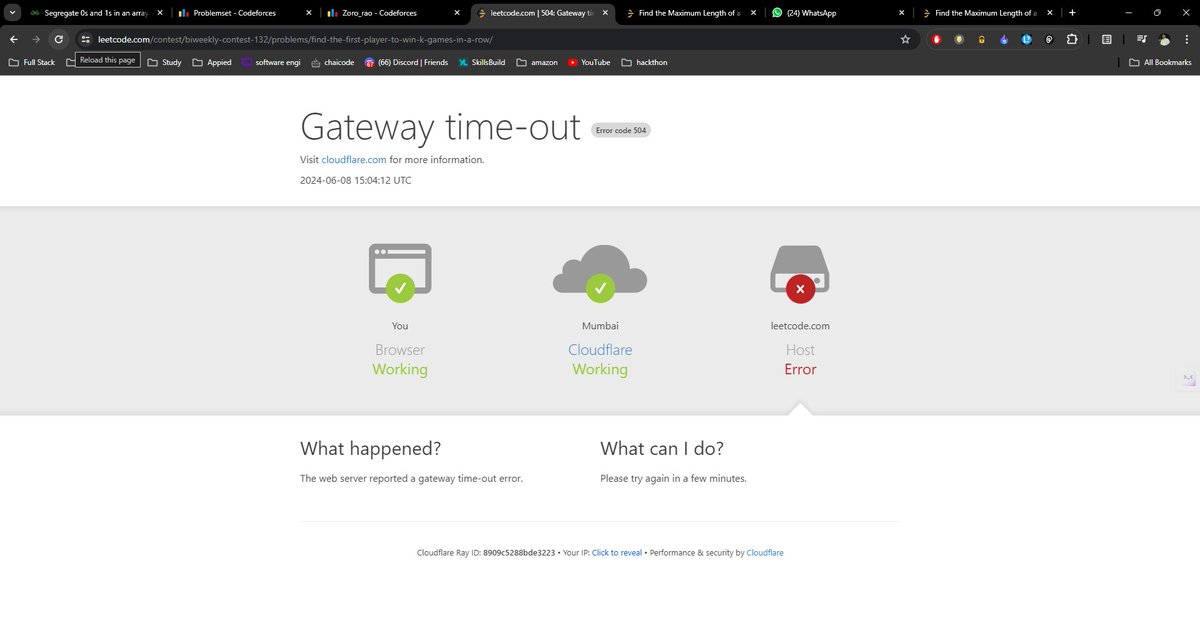Click the forward navigation arrow
1200x643 pixels.
(x=36, y=39)
